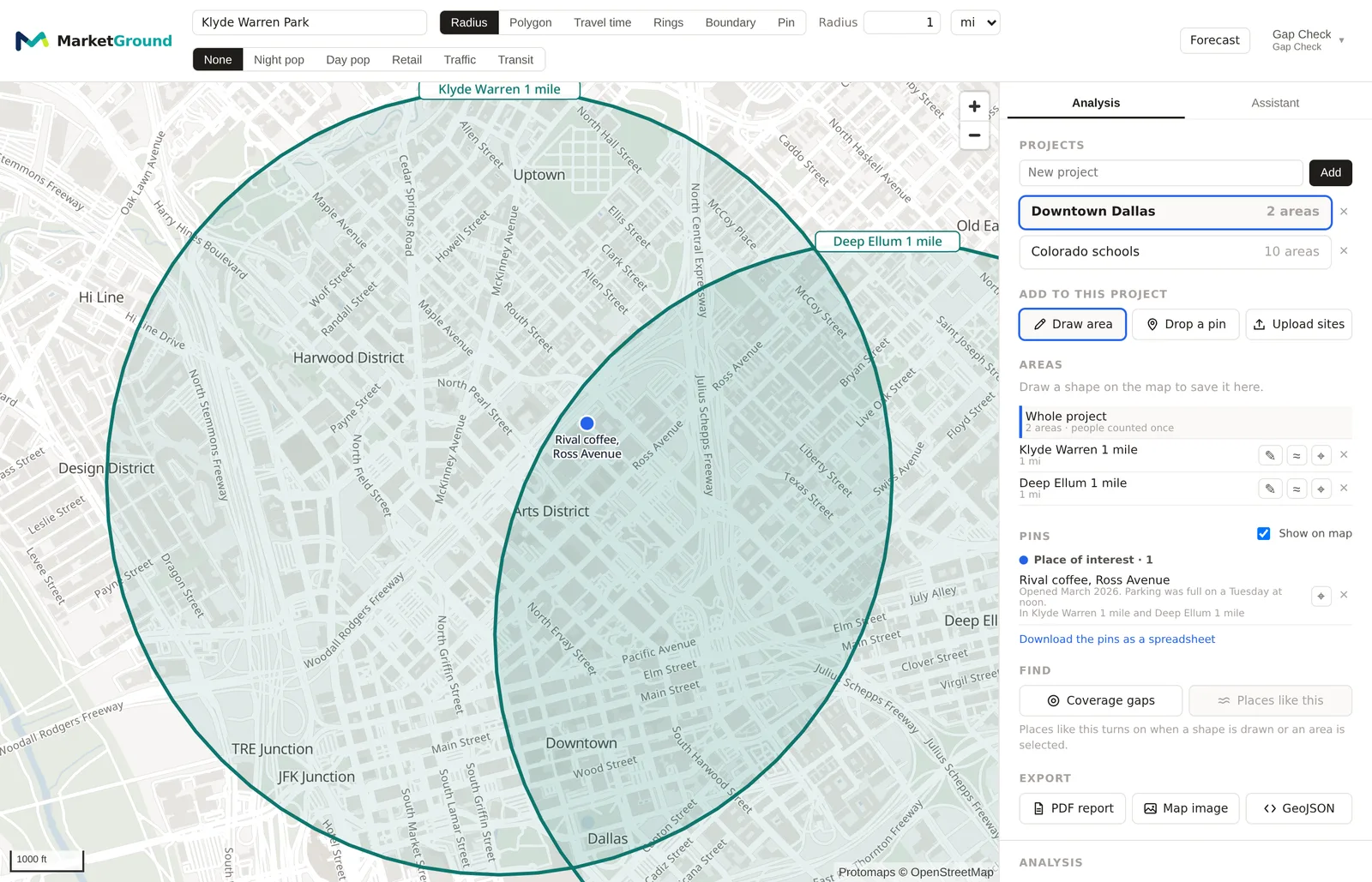Image resolution: width=1372 pixels, height=882 pixels.
Task: Center map on Rival coffee pin
Action: point(1321,596)
